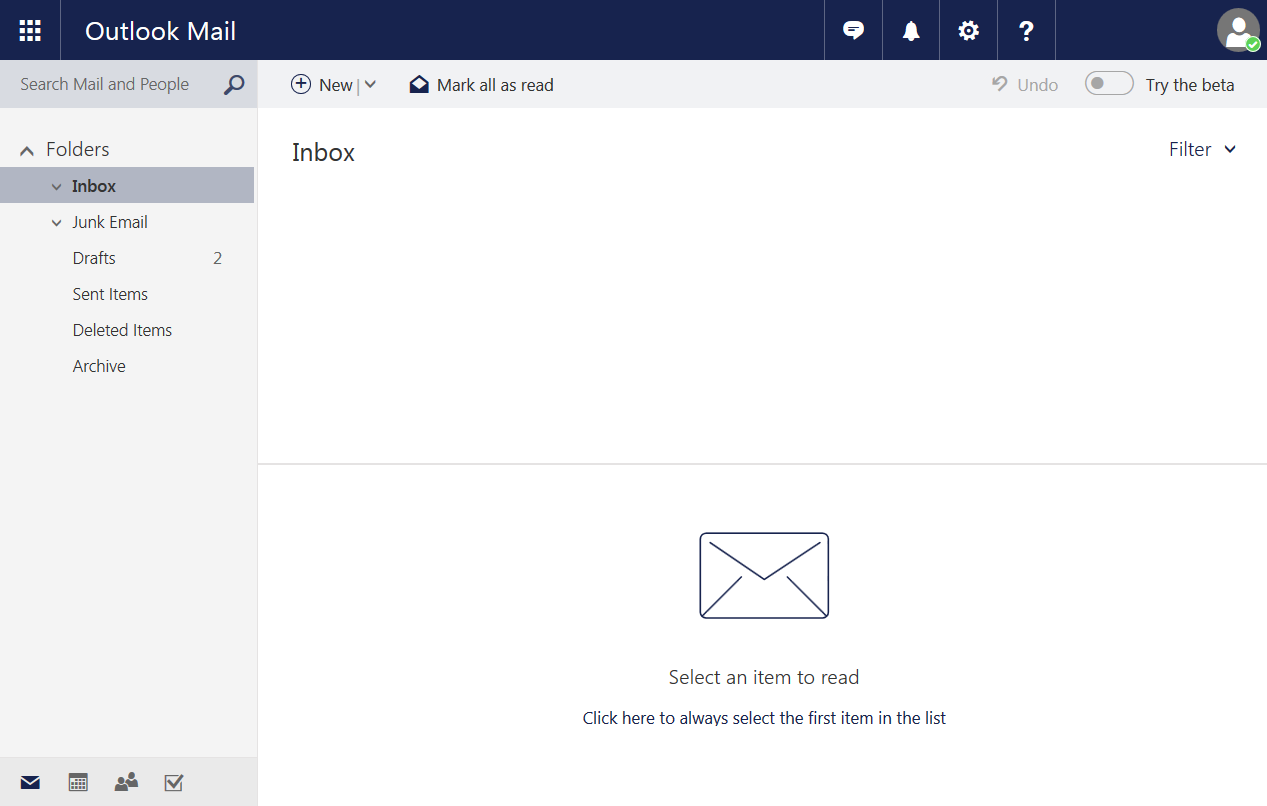Screen dimensions: 1267x806
Task: Click the search magnifier icon
Action: pos(234,85)
